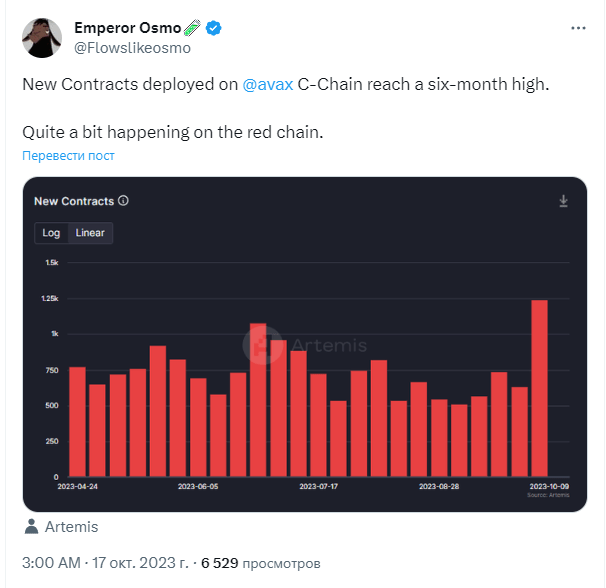The height and width of the screenshot is (588, 606).
Task: Click Emperor Osmo profile avatar
Action: pyautogui.click(x=42, y=38)
